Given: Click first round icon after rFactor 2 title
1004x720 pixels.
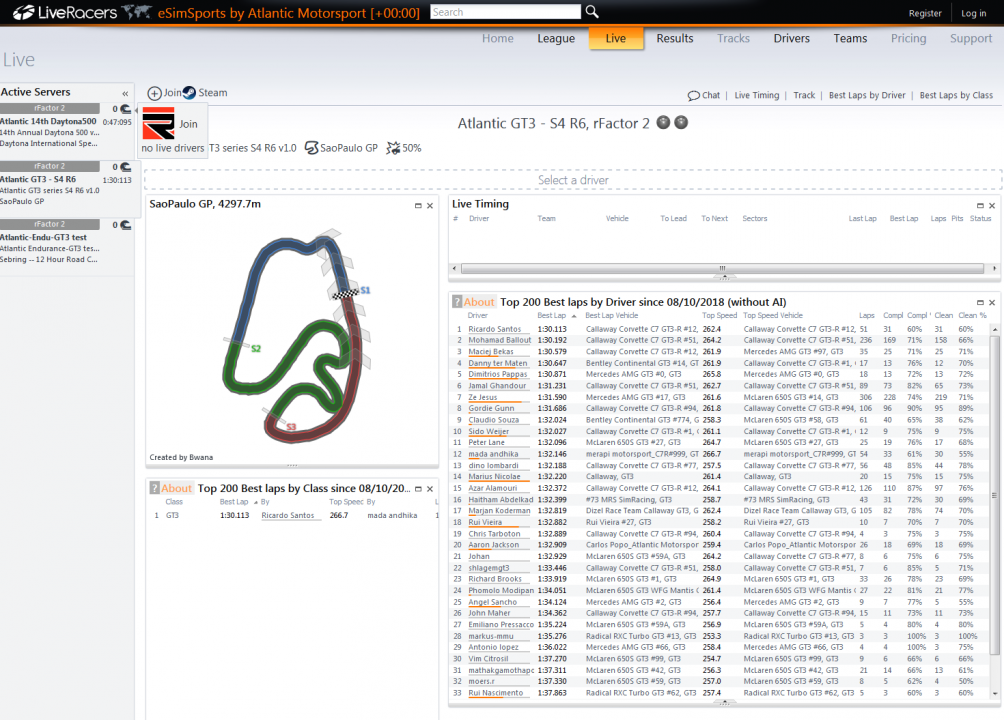Looking at the screenshot, I should coord(663,122).
